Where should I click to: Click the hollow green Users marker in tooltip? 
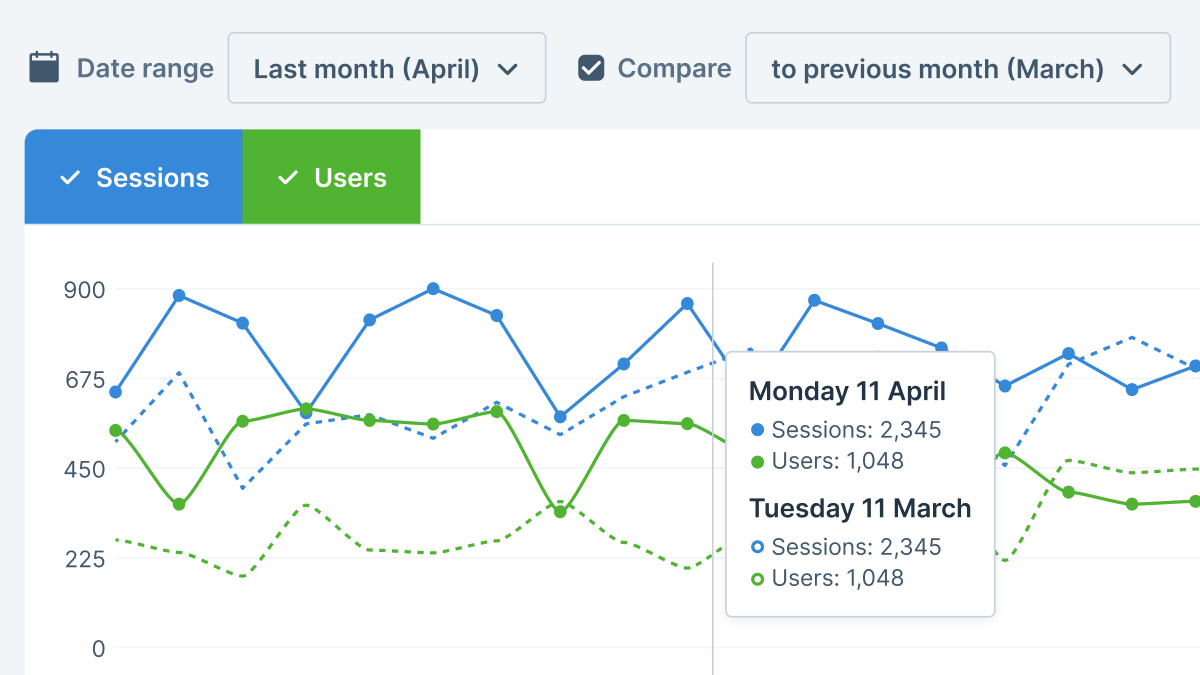click(757, 578)
